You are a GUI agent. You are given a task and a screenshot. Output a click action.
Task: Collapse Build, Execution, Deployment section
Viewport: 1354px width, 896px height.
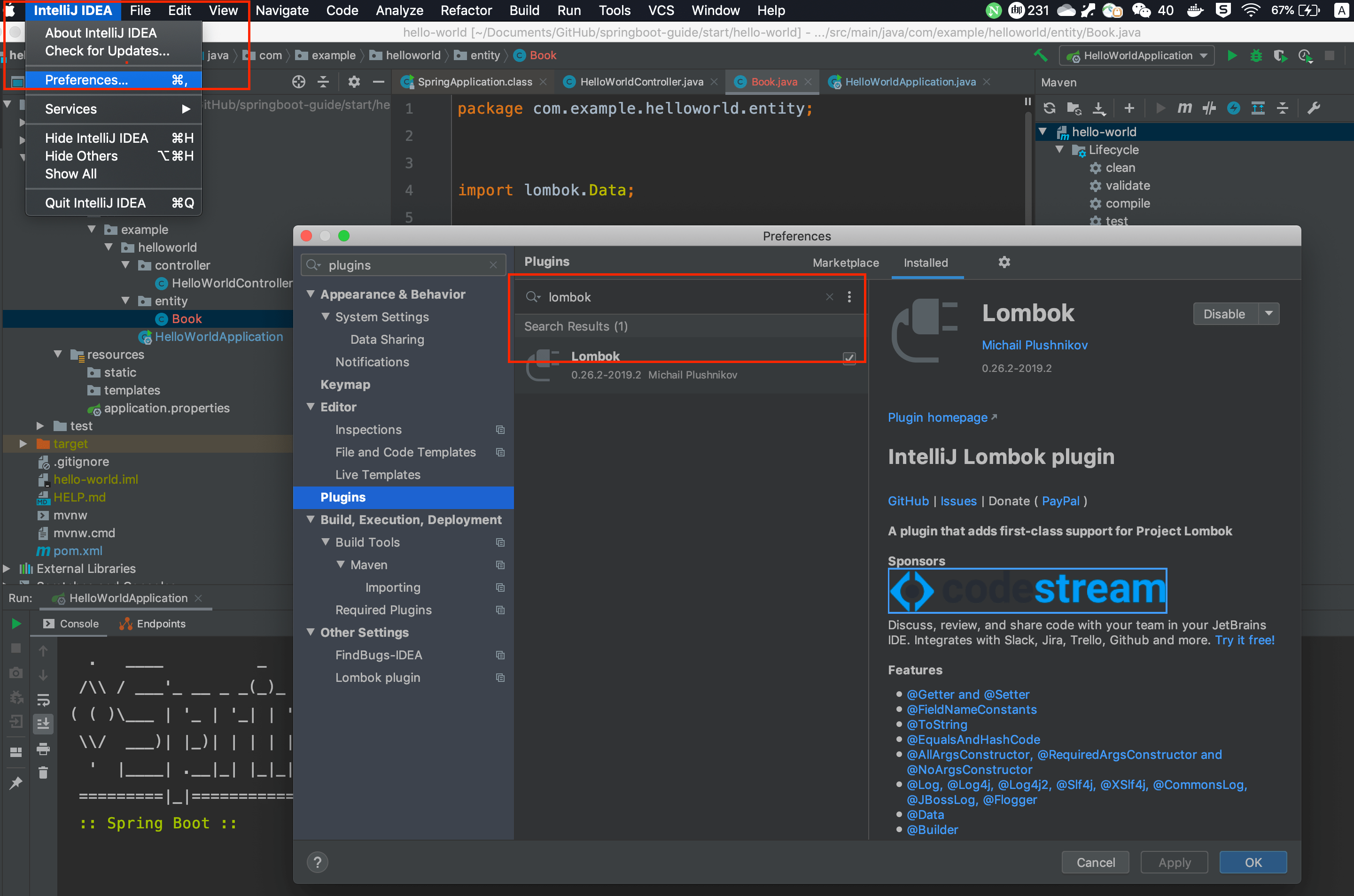click(x=311, y=519)
